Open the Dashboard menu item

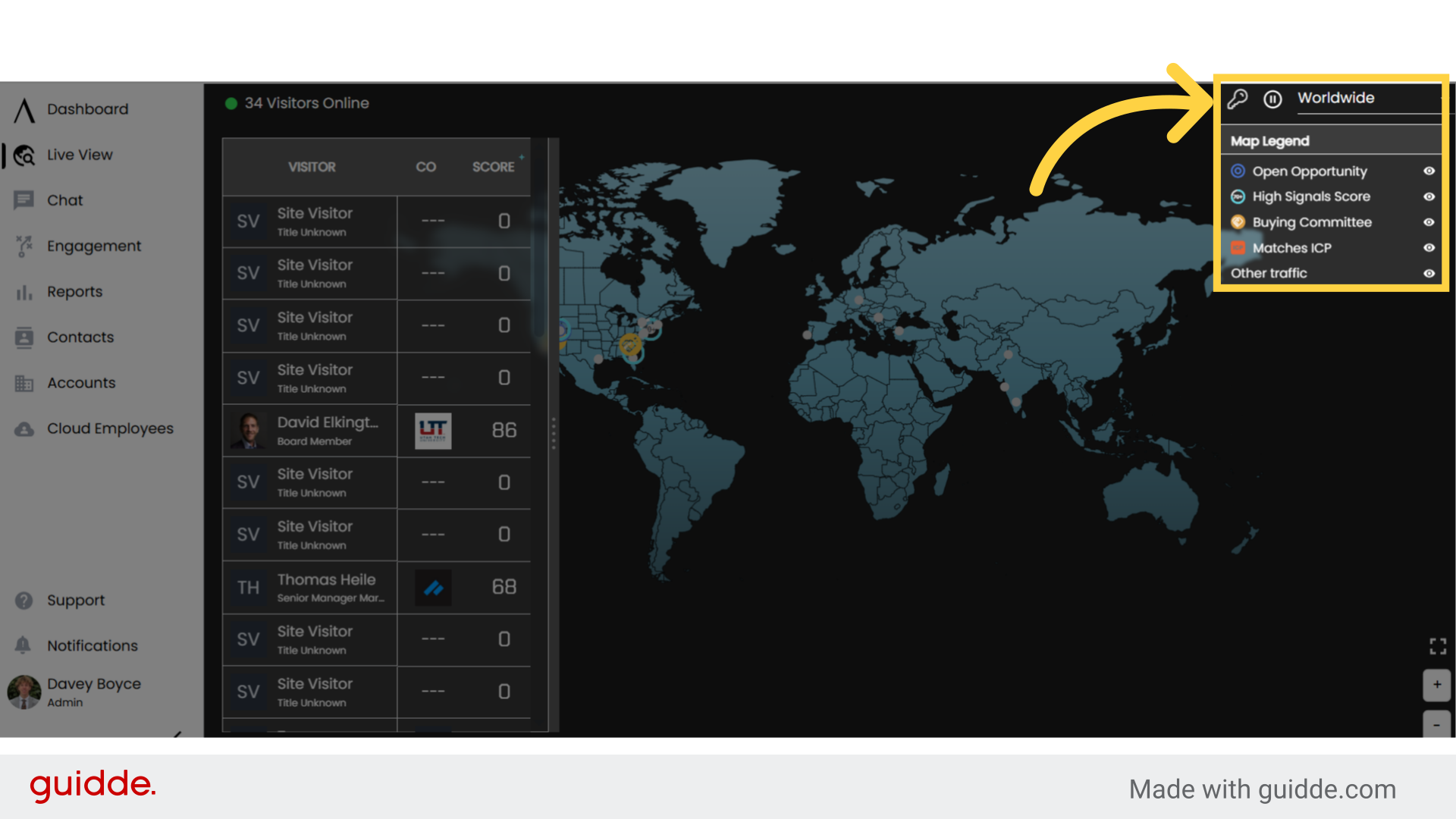point(87,109)
